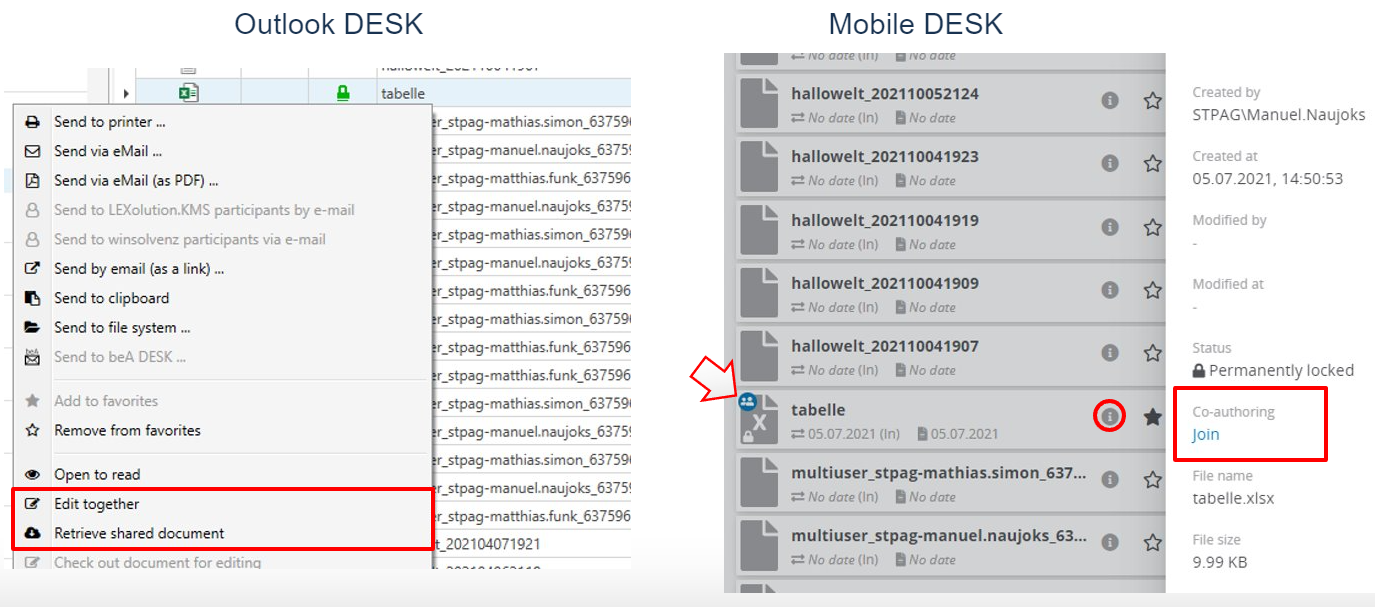Open info for hallowelt_202110041909

point(1109,290)
